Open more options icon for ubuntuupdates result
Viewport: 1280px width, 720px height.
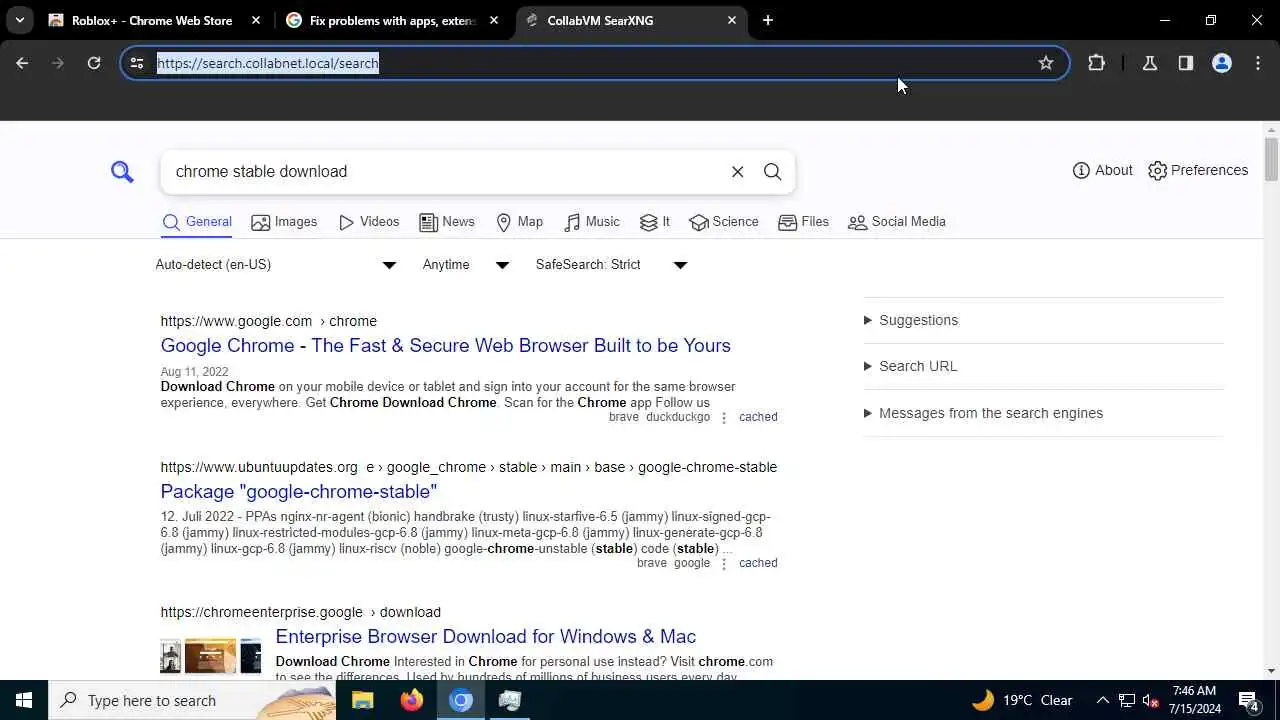[724, 564]
